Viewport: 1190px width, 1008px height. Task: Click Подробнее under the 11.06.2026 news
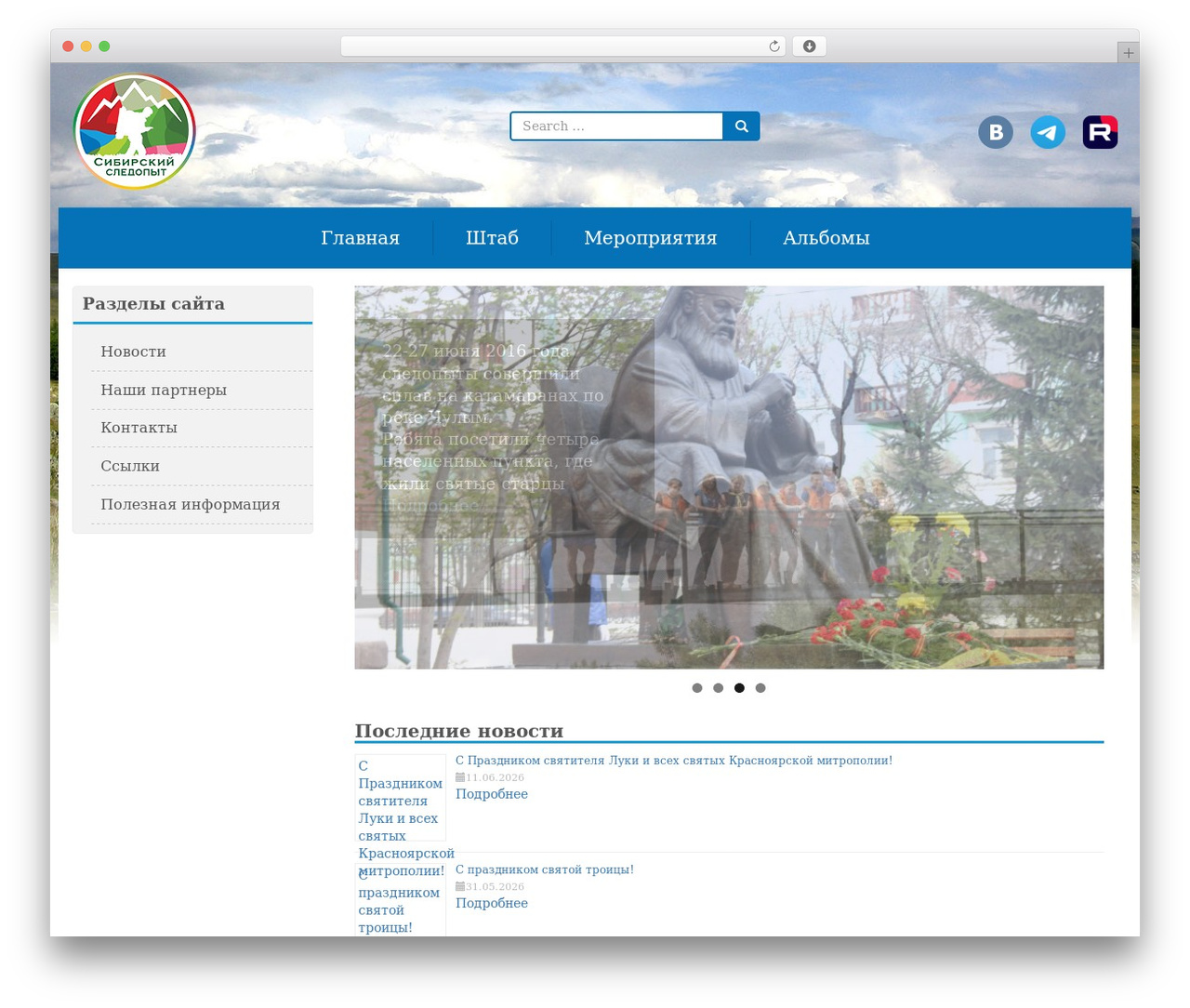[x=492, y=794]
